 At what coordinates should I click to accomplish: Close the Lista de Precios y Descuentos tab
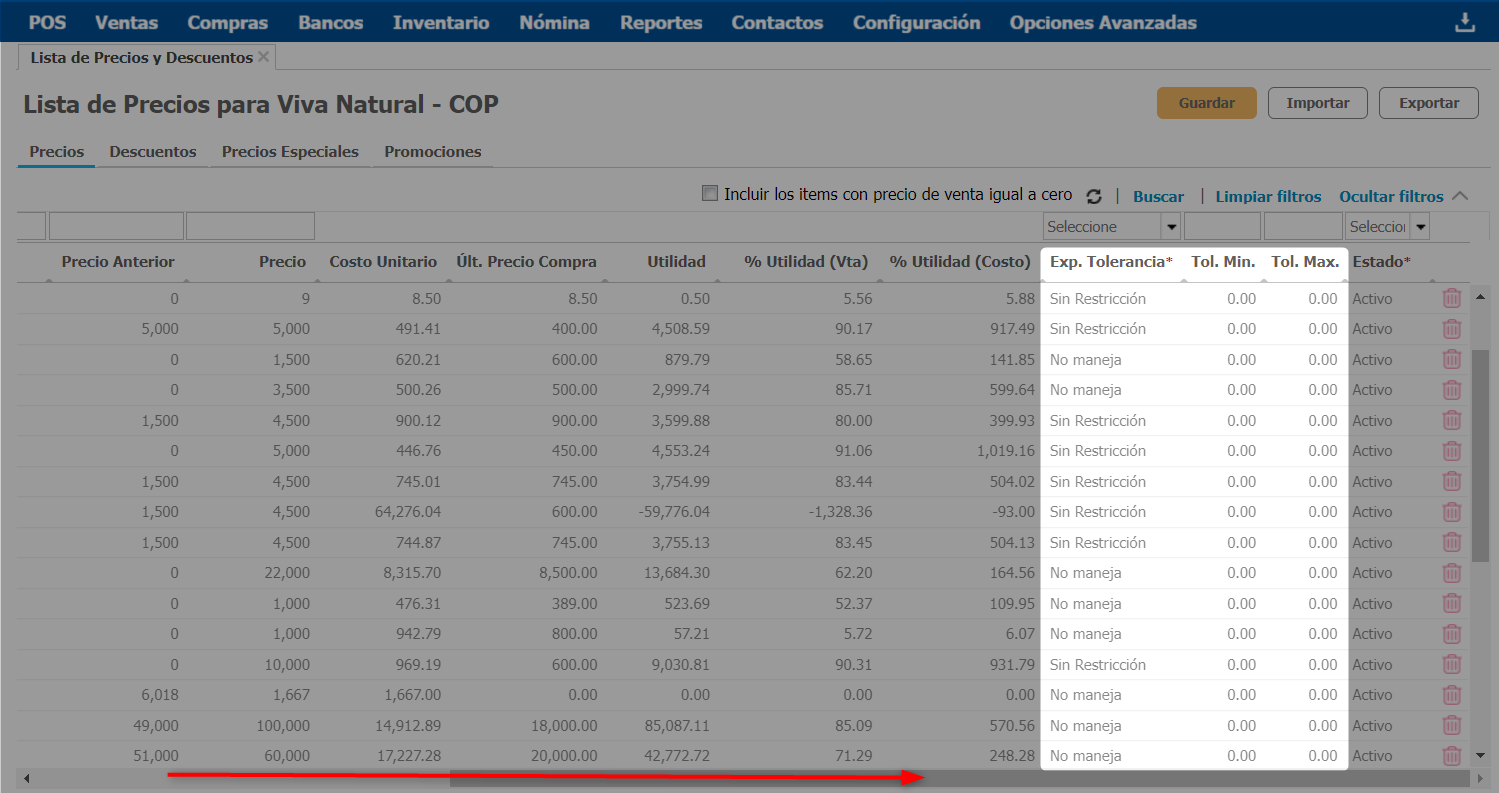click(x=264, y=57)
